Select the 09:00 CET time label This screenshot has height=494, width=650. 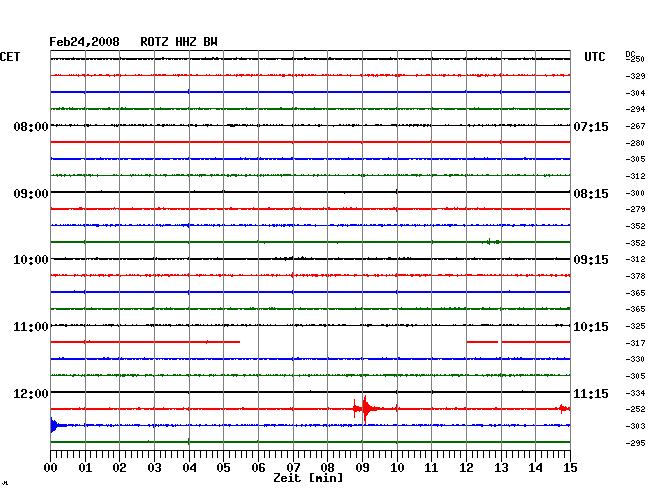click(31, 194)
